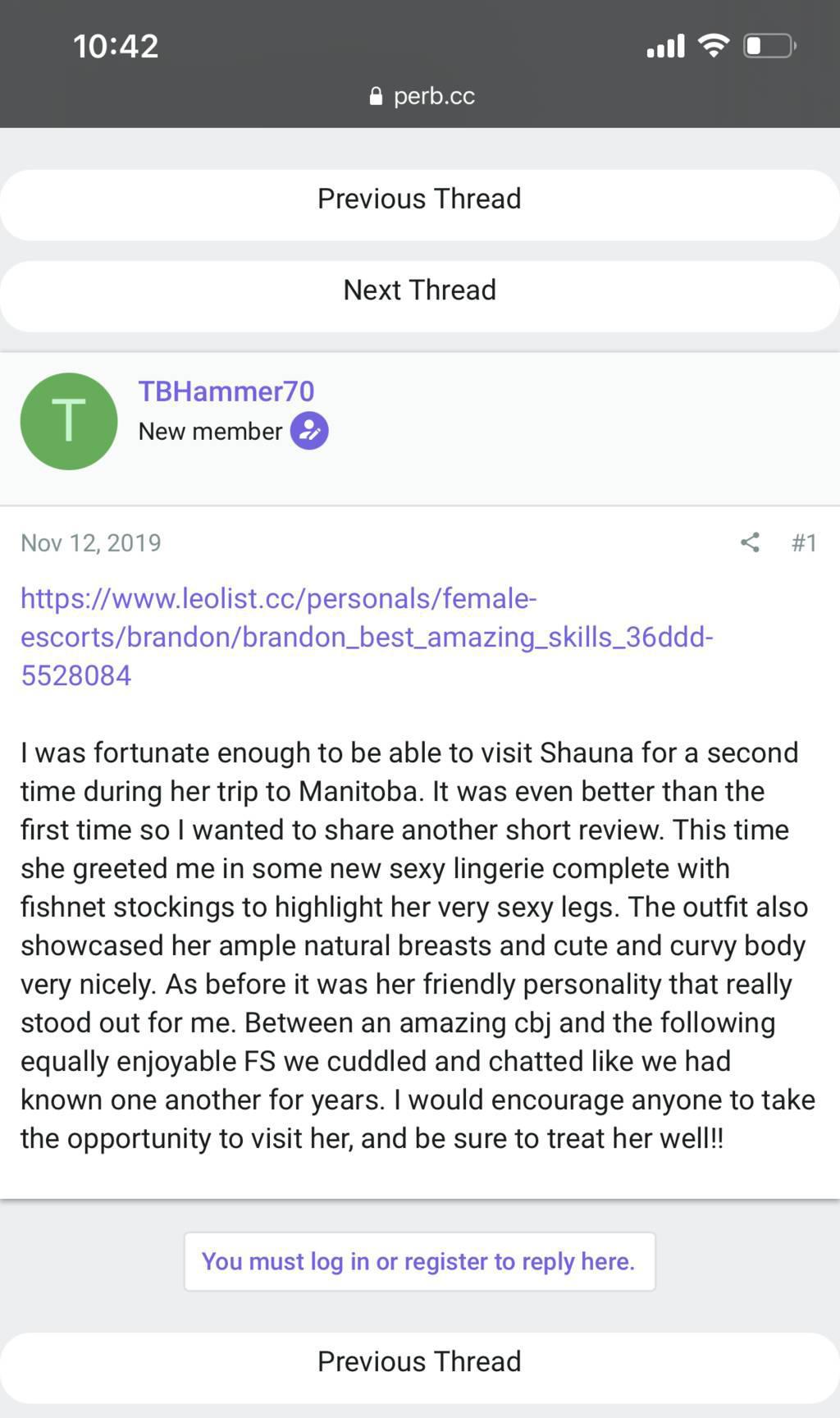This screenshot has width=840, height=1418.
Task: Follow the leolist.cc personals link
Action: [366, 637]
